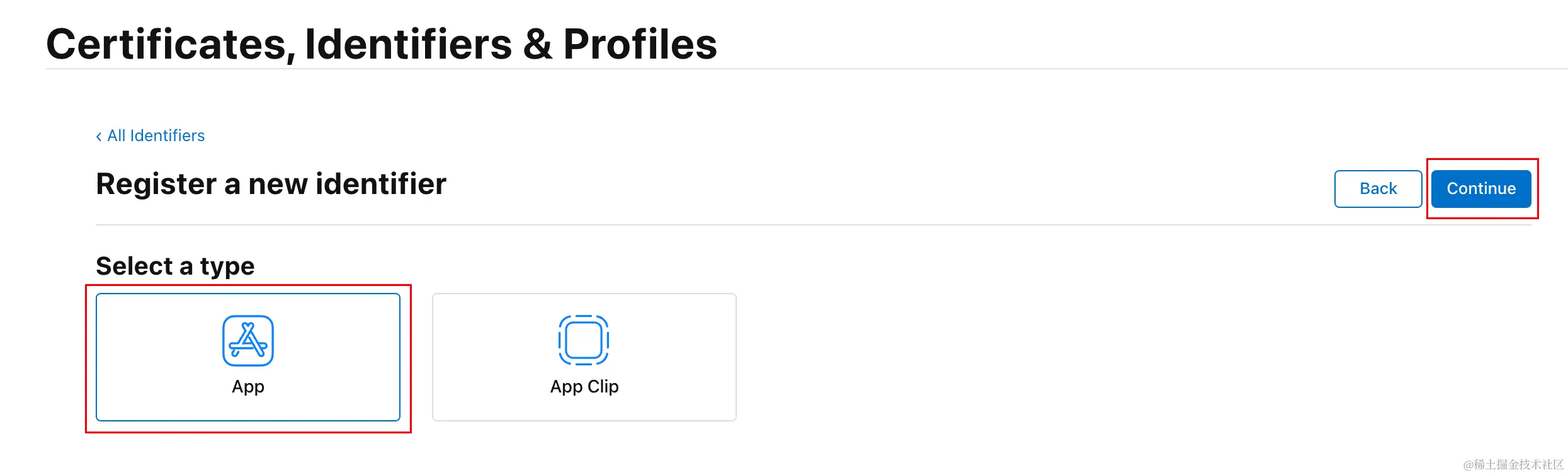Click the word "type" in Select a type
Image resolution: width=1568 pixels, height=475 pixels.
pyautogui.click(x=227, y=268)
